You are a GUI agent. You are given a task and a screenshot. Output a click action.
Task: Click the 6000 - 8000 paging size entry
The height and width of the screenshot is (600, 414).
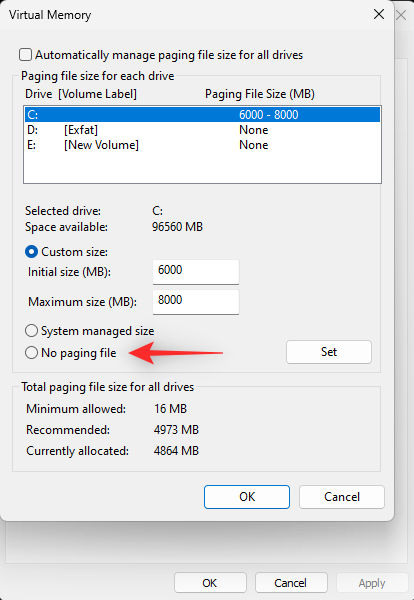269,114
